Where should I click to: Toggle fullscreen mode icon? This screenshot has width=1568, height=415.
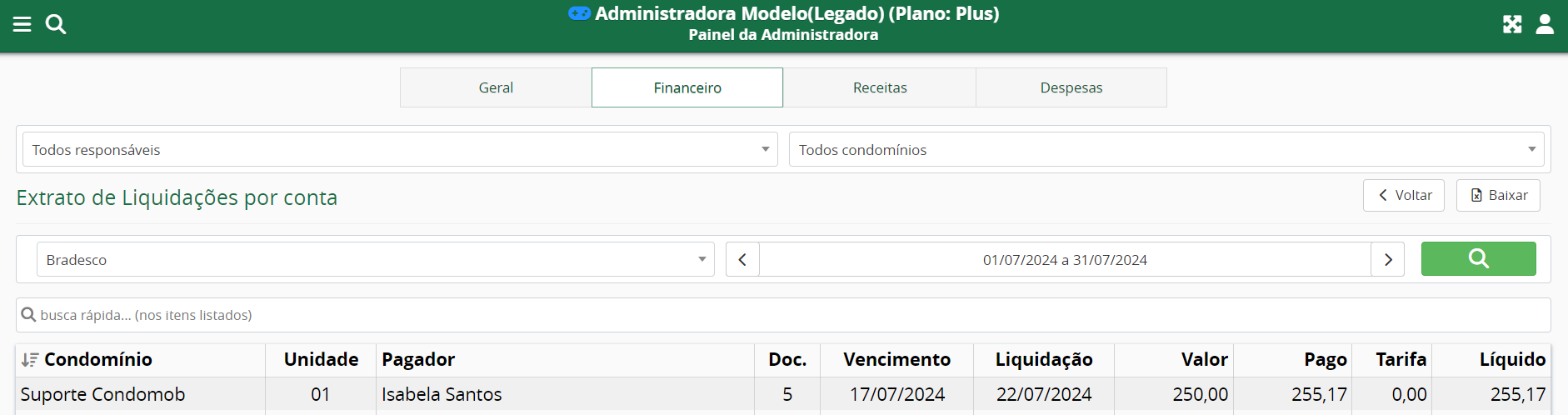click(x=1512, y=24)
